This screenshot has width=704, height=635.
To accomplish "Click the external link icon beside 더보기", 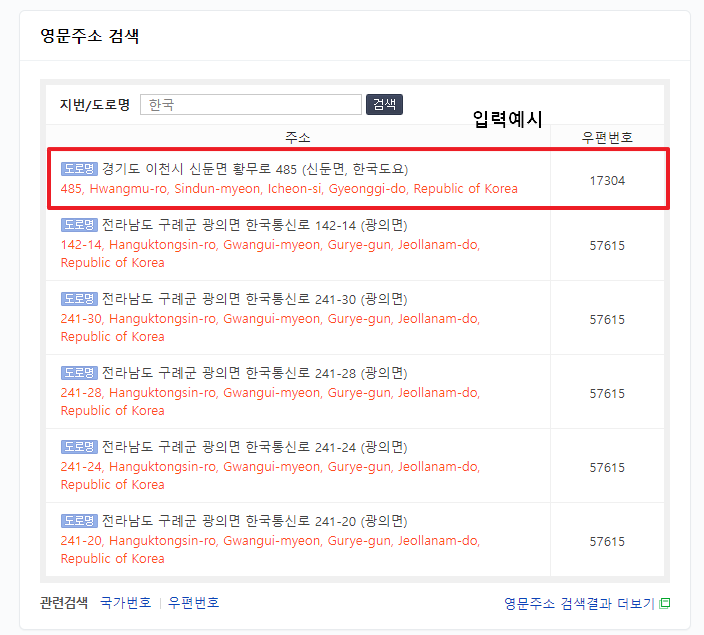I will tap(665, 603).
